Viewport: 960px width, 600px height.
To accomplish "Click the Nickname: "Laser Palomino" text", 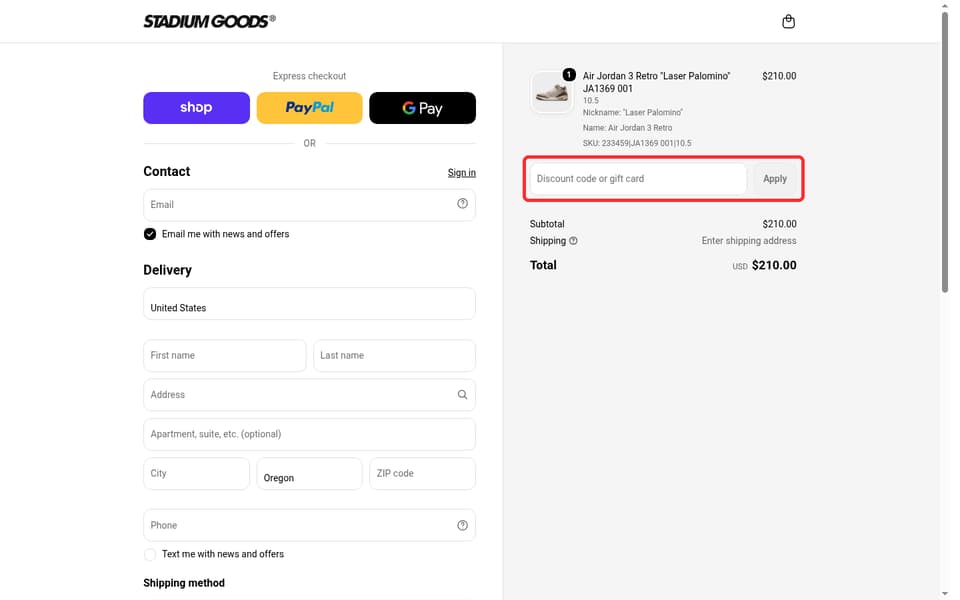I will tap(632, 113).
